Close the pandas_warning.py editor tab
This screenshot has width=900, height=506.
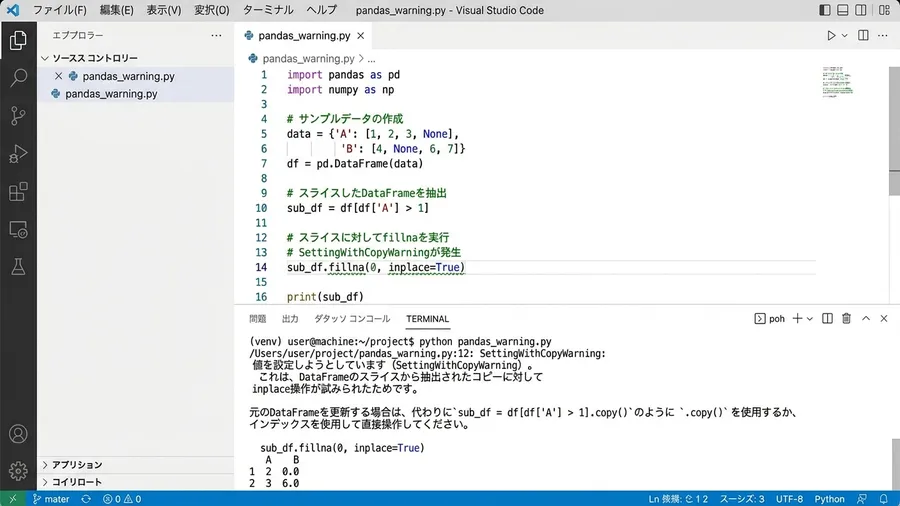pyautogui.click(x=360, y=36)
